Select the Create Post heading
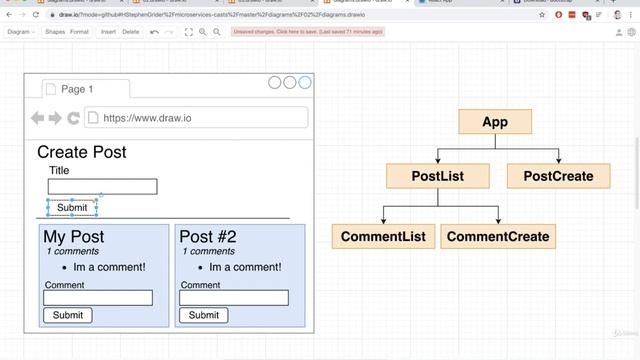Screen dimensions: 640x360 [x=82, y=152]
